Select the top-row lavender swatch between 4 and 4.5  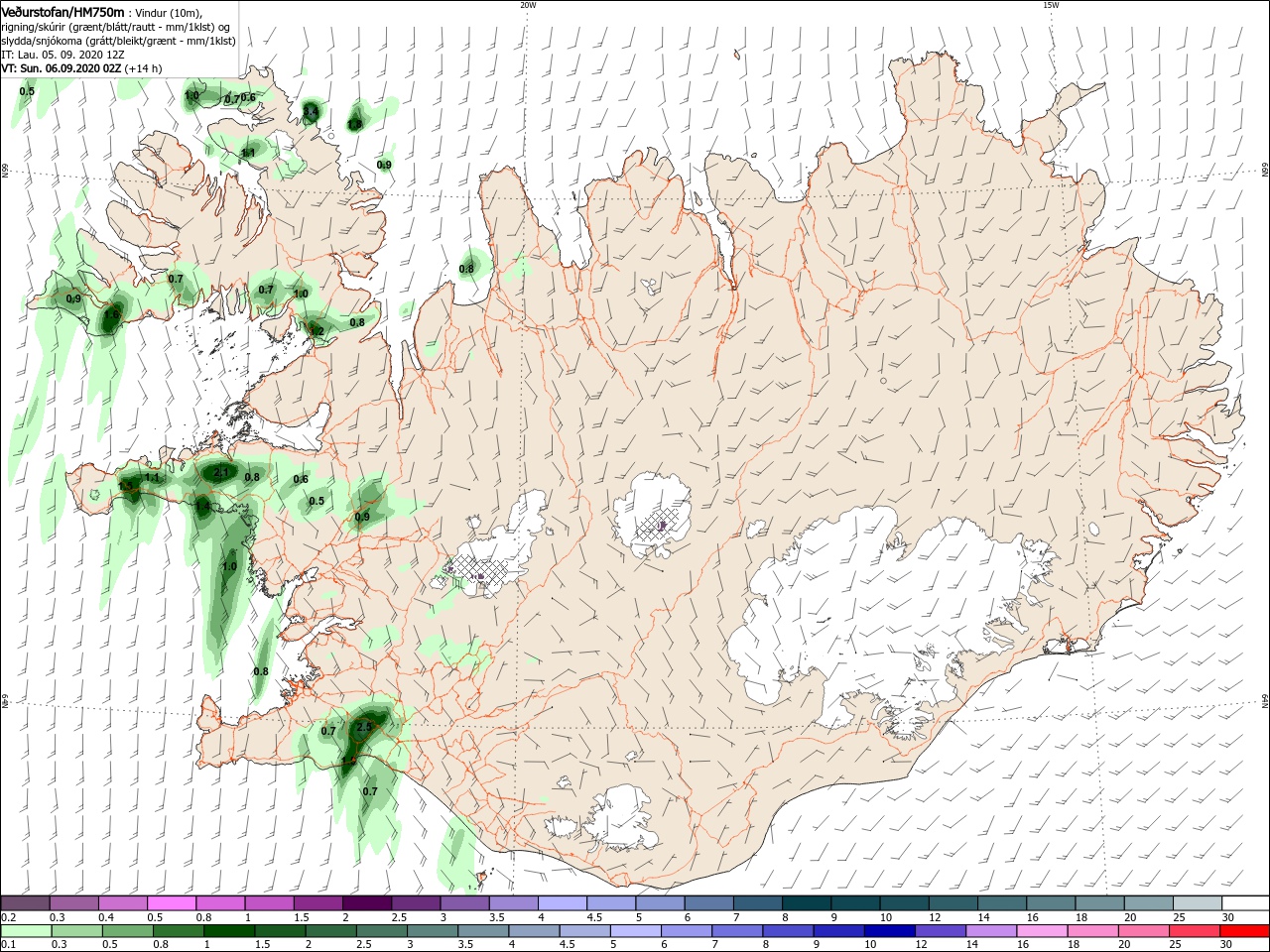563,903
